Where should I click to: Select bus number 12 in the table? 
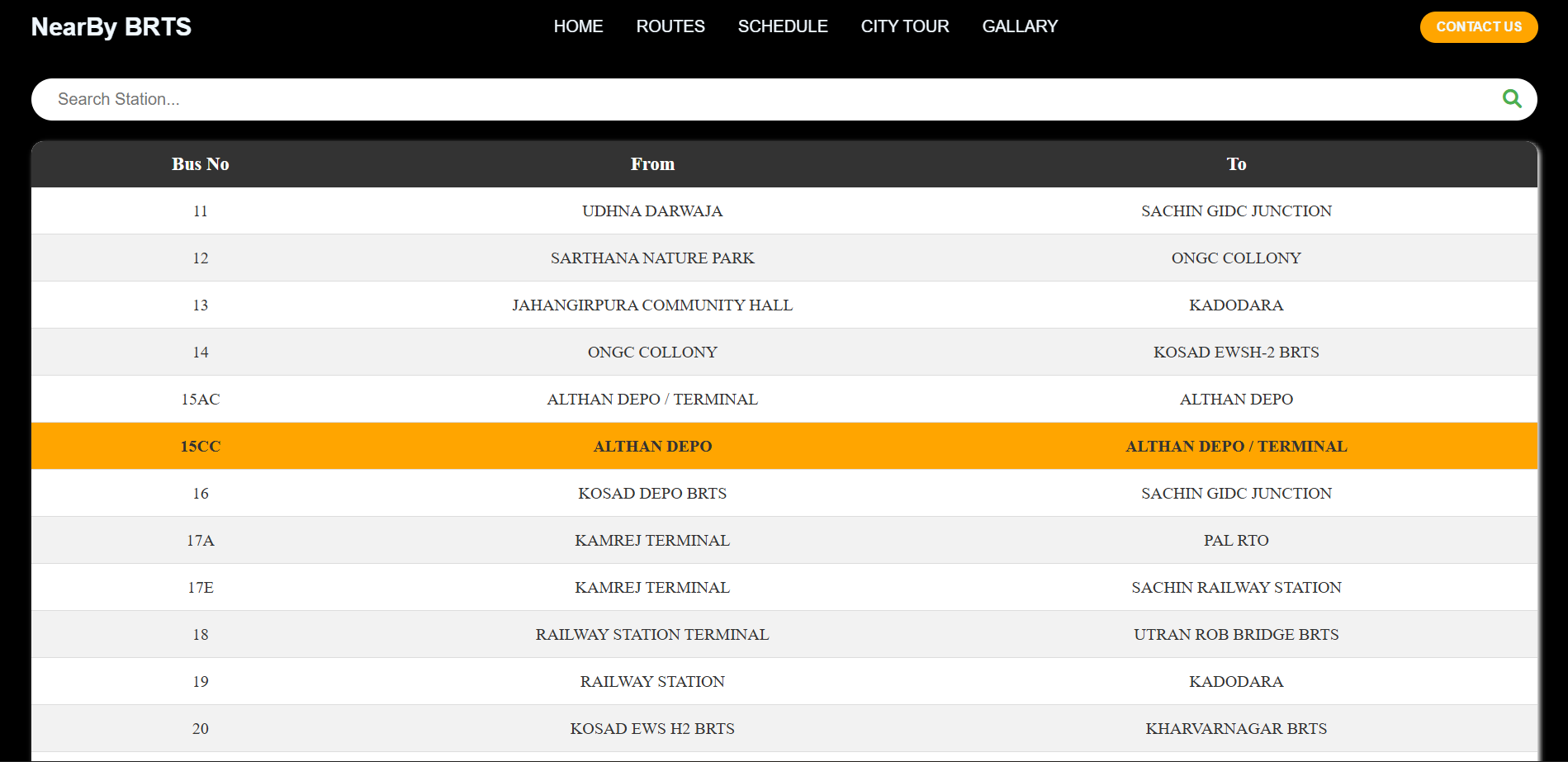[200, 258]
